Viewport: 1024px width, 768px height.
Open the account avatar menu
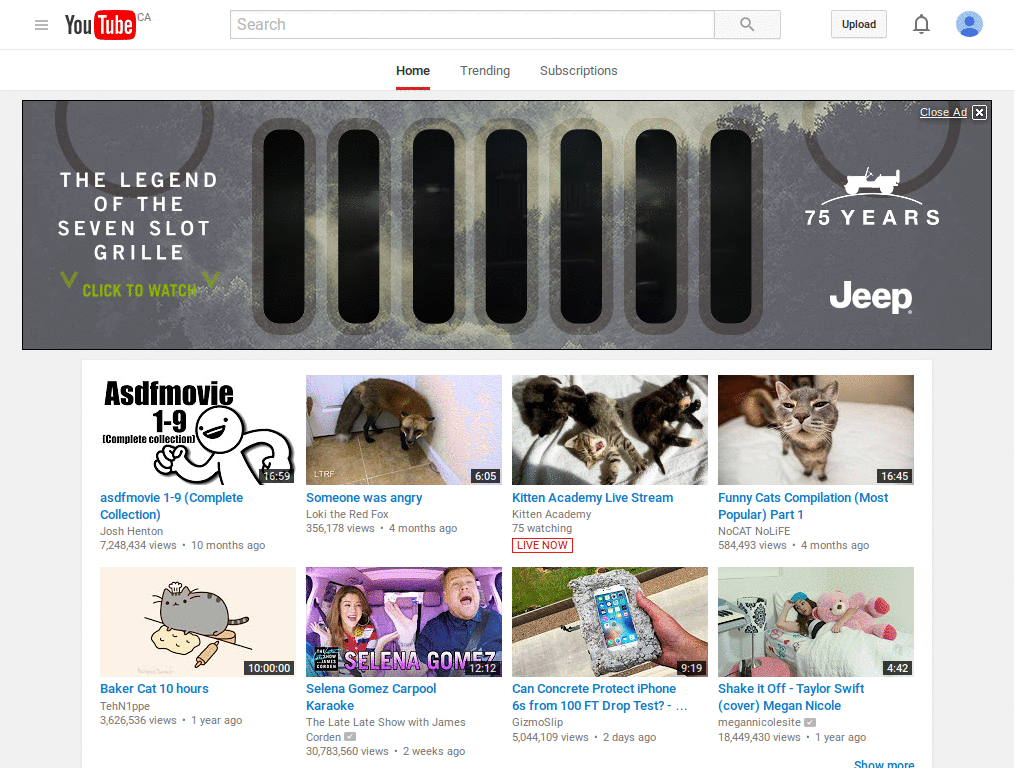point(969,24)
